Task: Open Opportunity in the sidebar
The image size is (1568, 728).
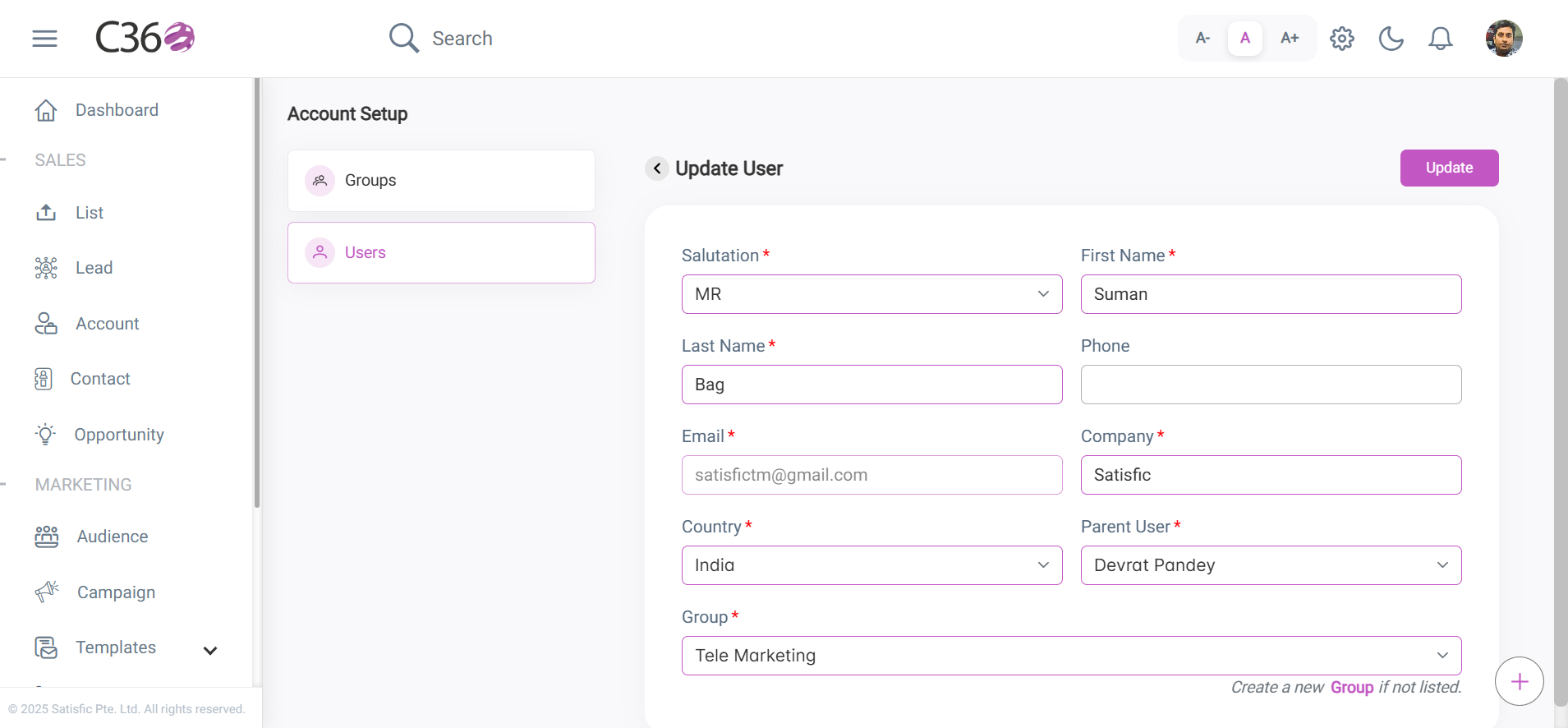Action: click(x=119, y=435)
